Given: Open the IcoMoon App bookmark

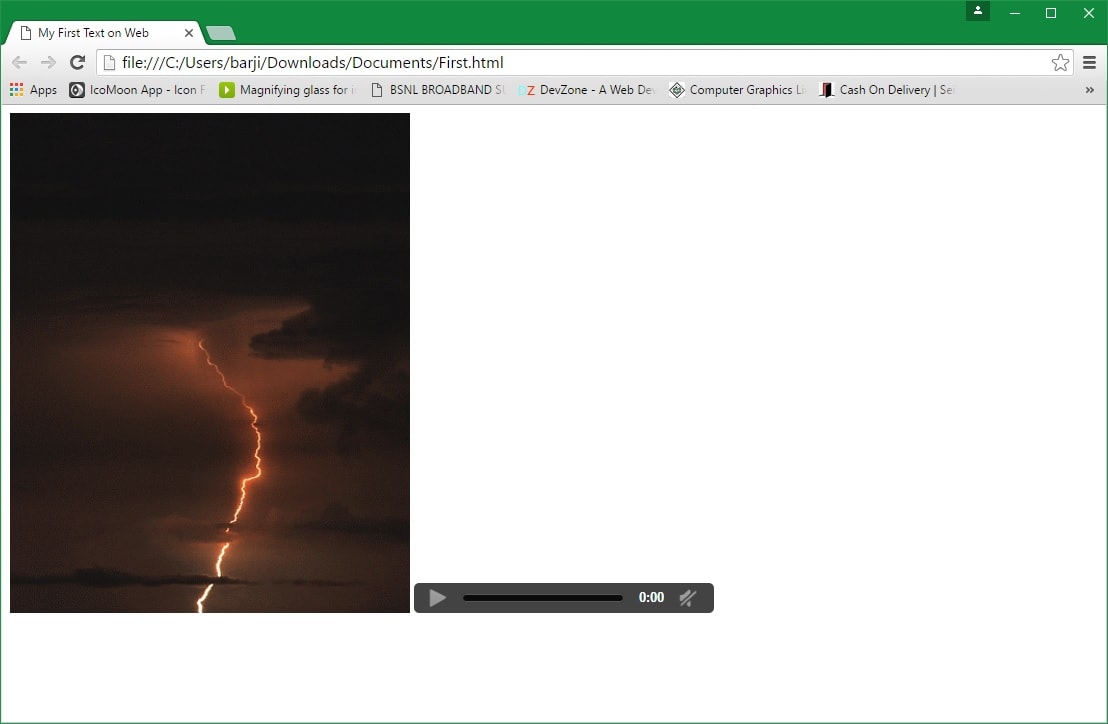Looking at the screenshot, I should tap(137, 90).
